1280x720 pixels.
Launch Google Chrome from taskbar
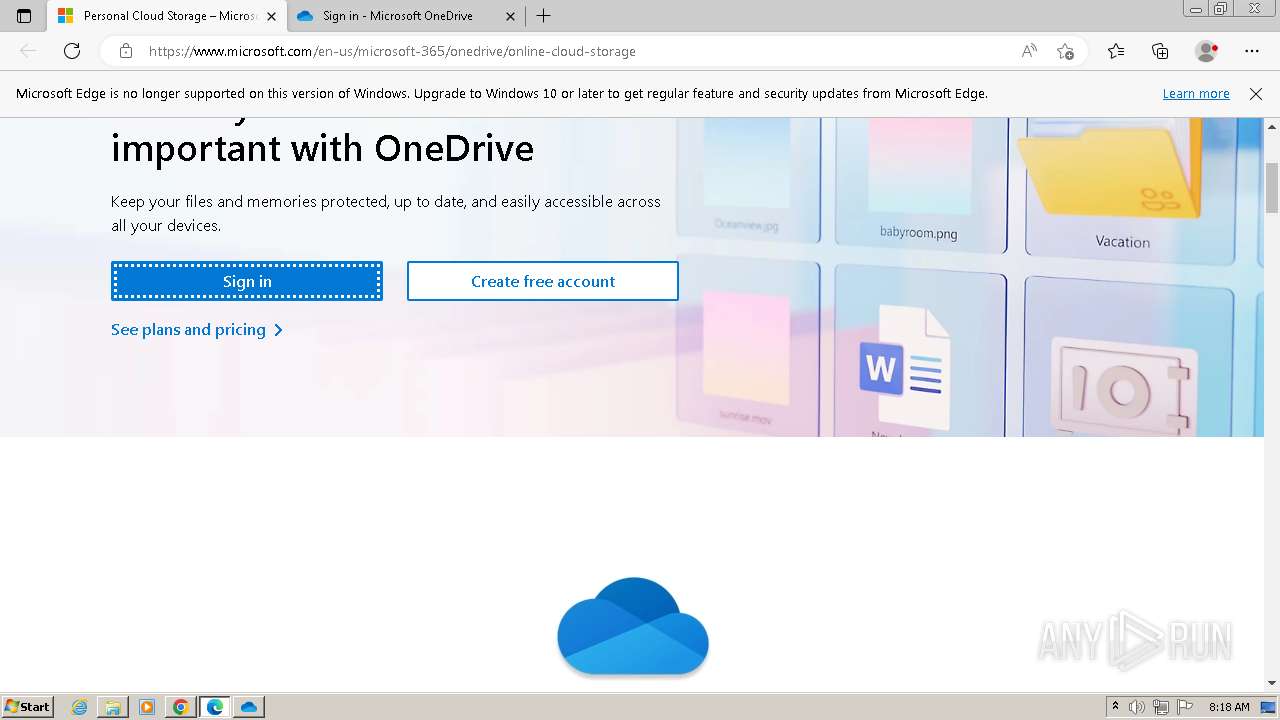(x=181, y=707)
